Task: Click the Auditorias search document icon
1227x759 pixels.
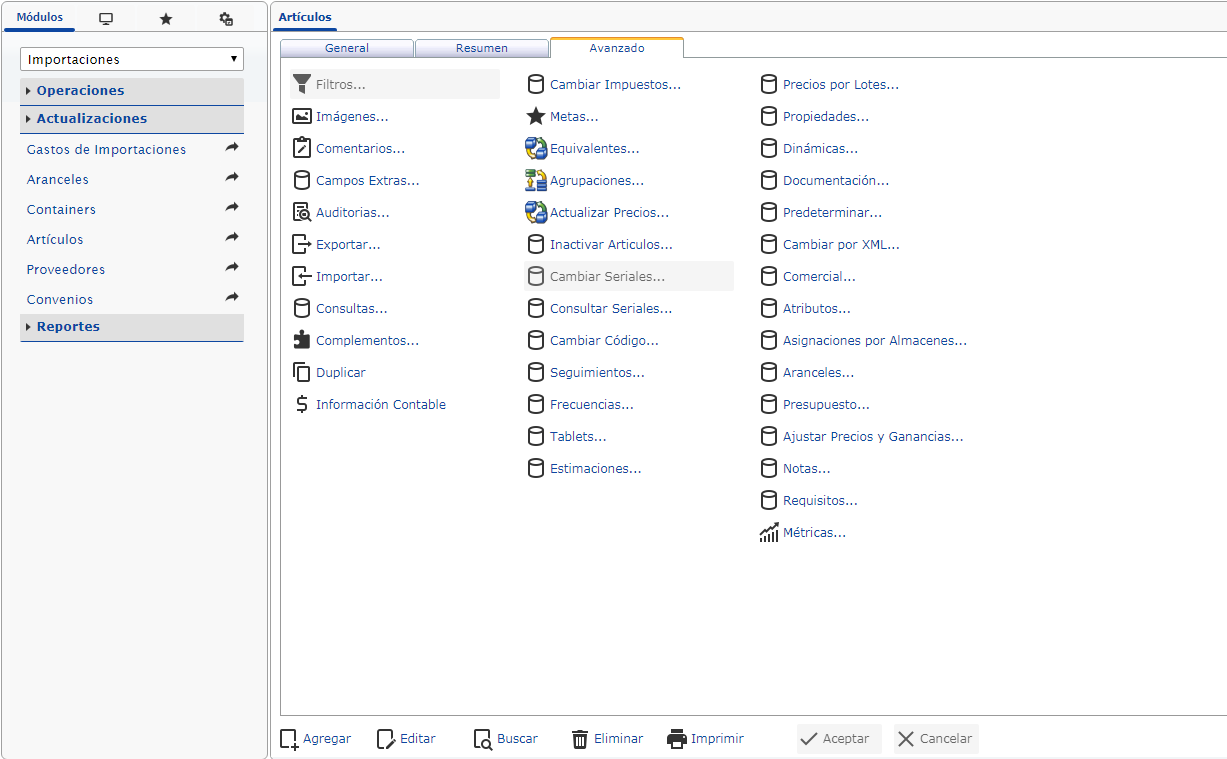Action: coord(301,212)
